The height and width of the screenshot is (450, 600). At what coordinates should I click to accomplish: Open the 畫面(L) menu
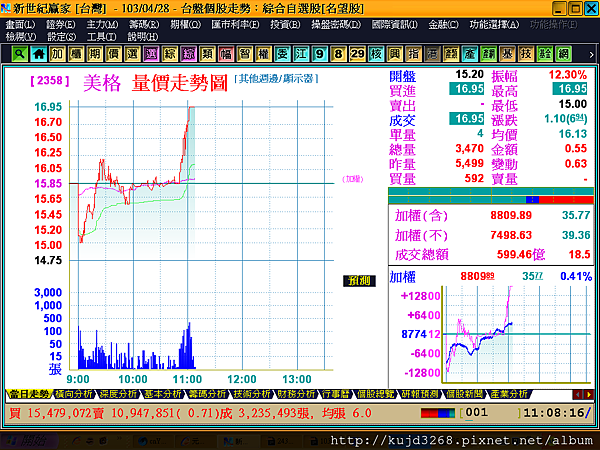(20, 25)
